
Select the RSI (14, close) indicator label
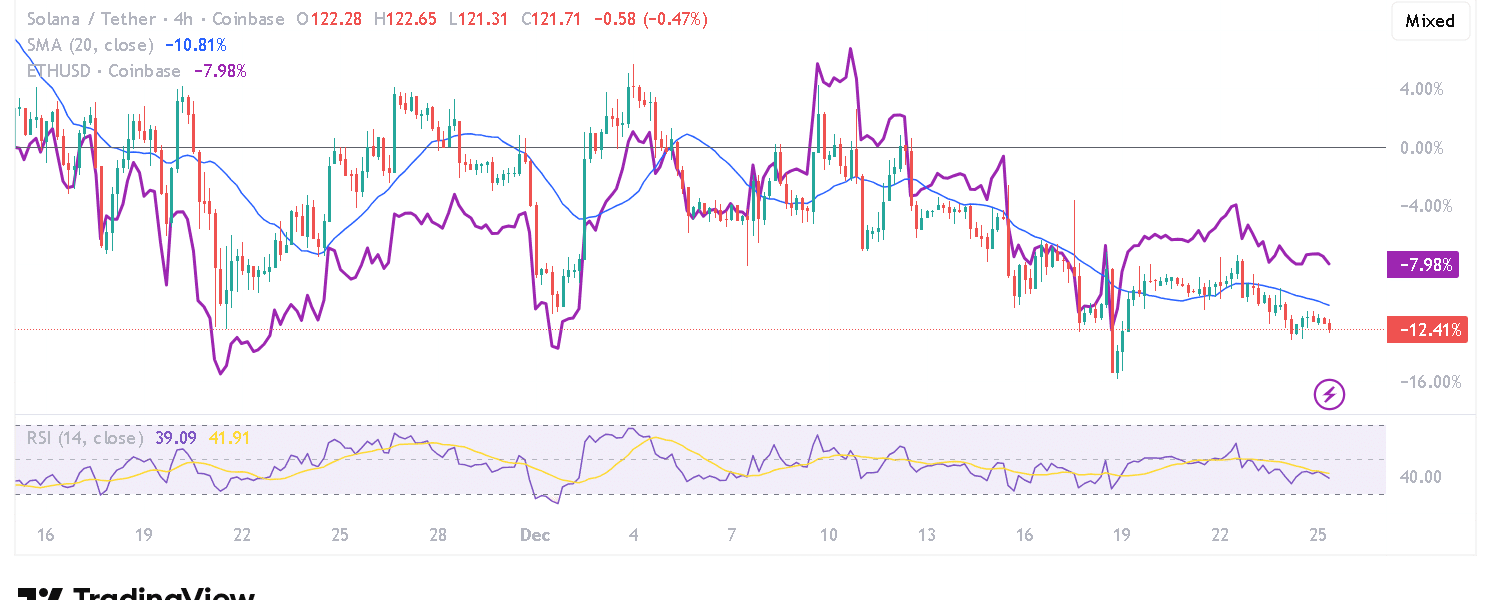[86, 438]
